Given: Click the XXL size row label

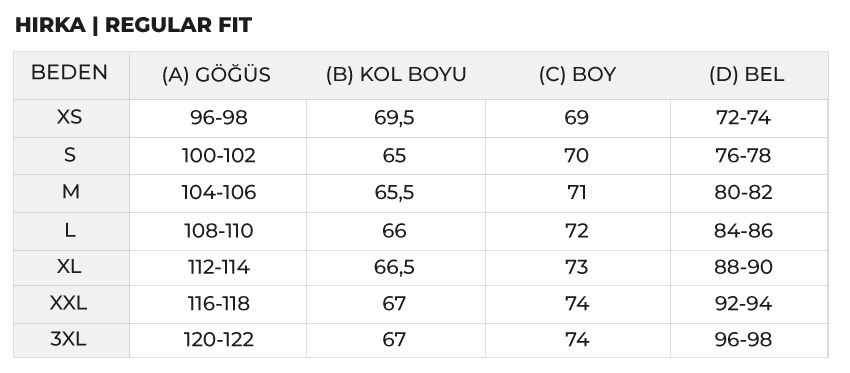Looking at the screenshot, I should (x=68, y=303).
